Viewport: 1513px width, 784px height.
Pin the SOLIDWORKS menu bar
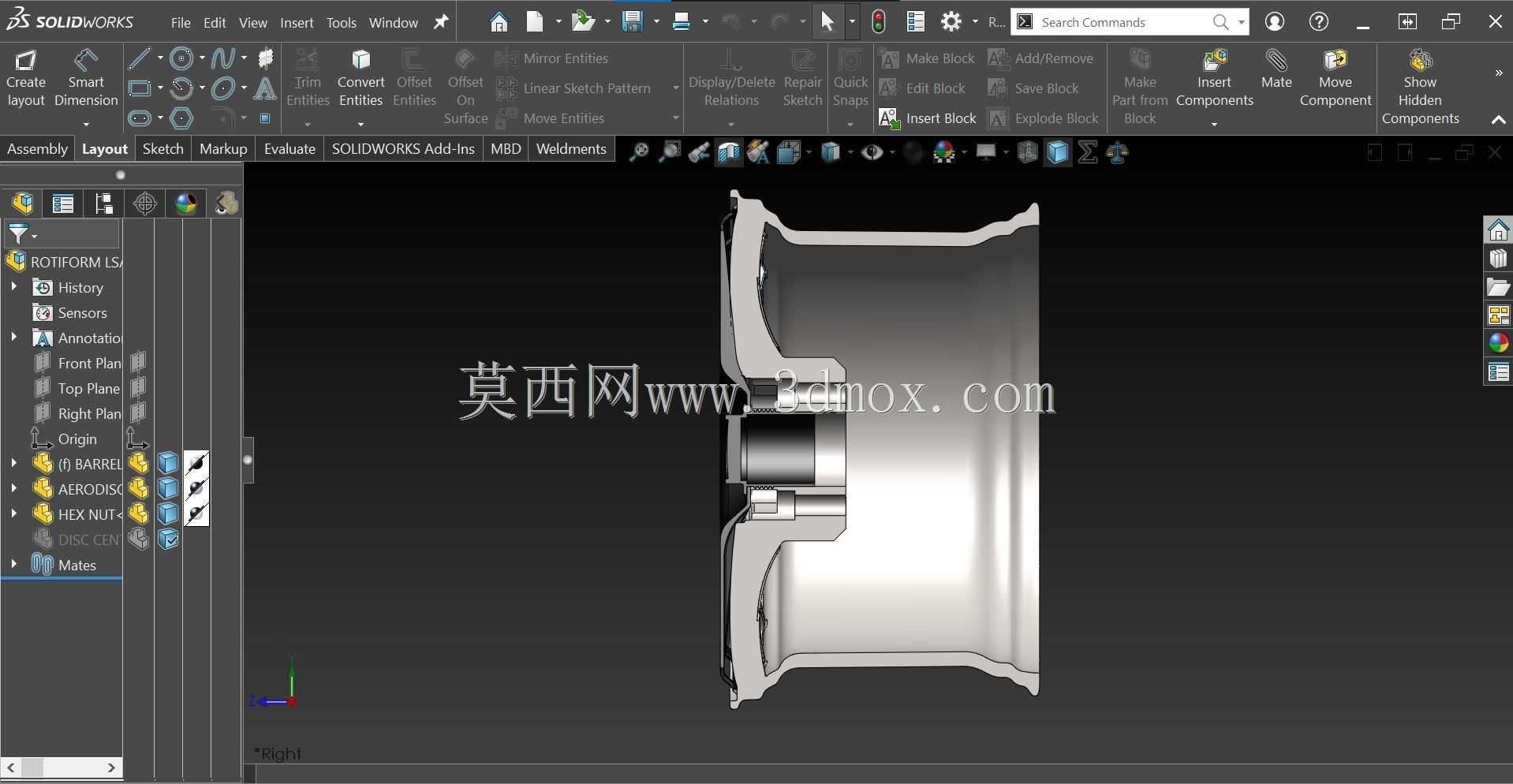[441, 22]
